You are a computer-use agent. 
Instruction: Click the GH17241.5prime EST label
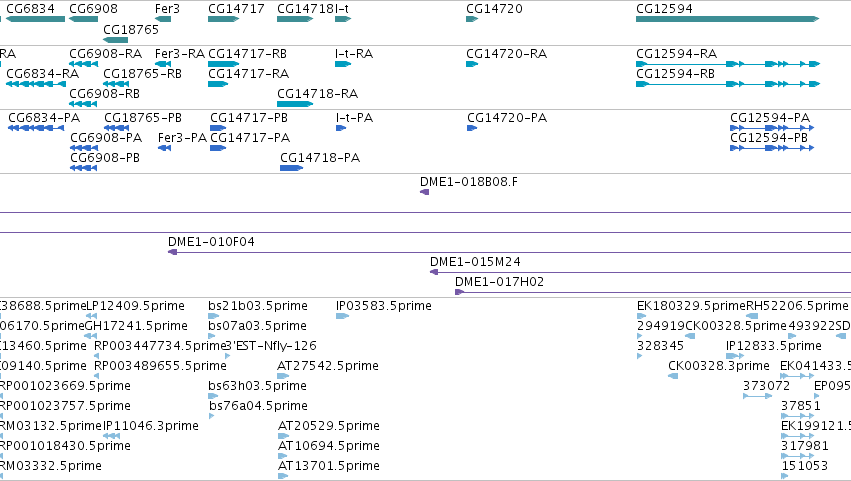[x=136, y=326]
